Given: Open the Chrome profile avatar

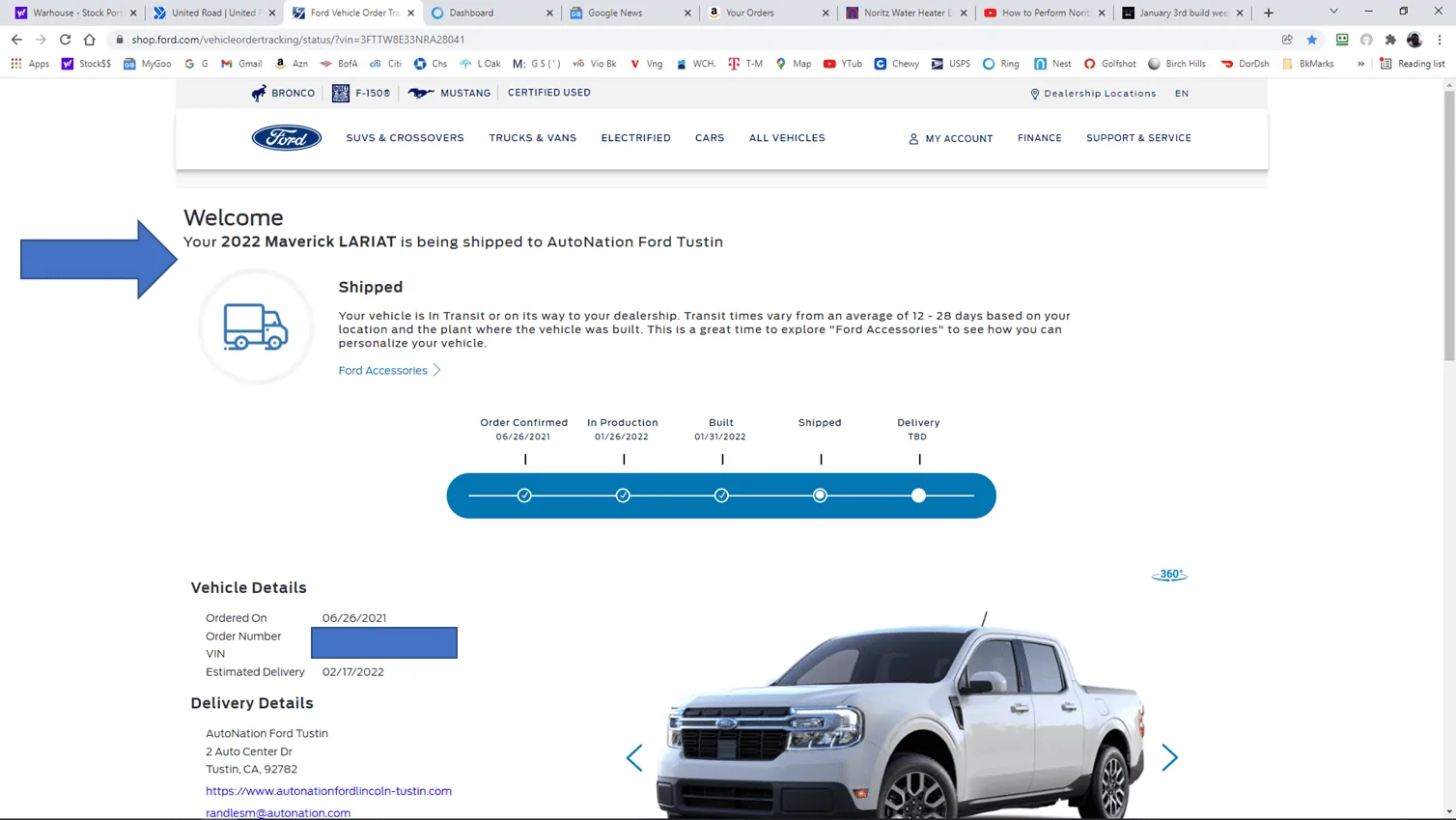Looking at the screenshot, I should [x=1414, y=40].
